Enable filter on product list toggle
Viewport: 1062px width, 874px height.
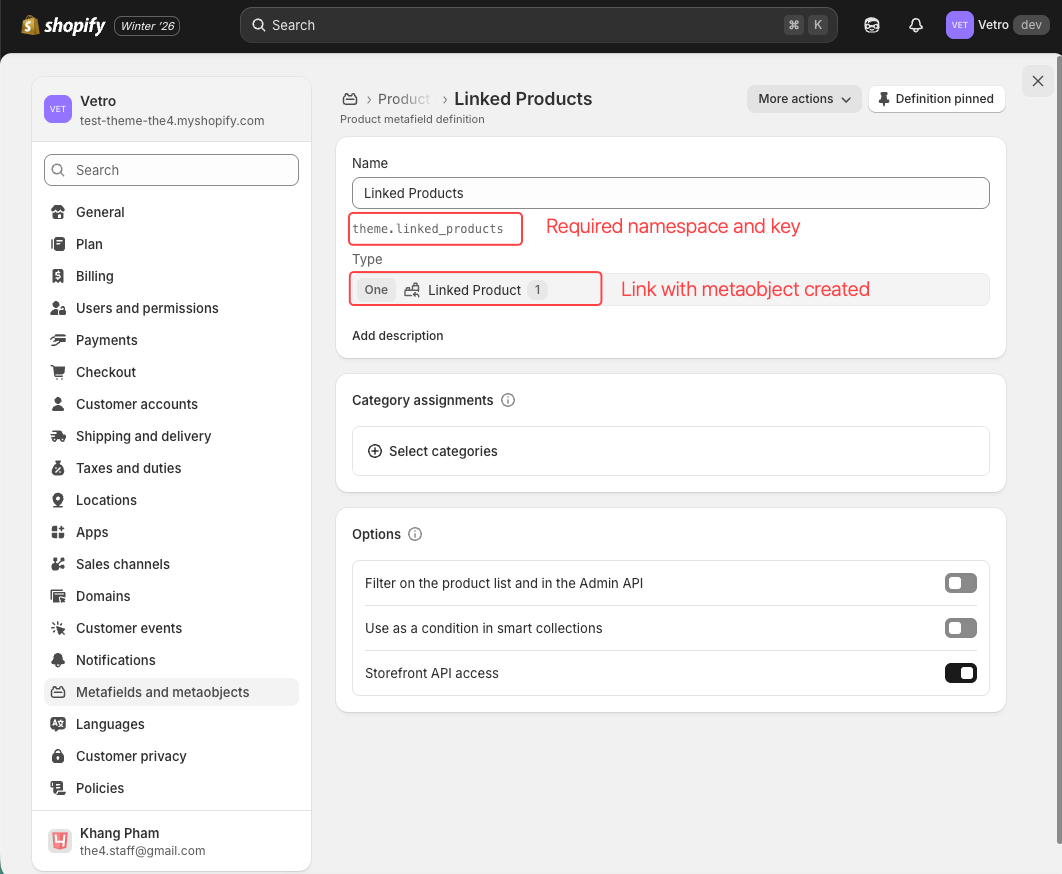pyautogui.click(x=960, y=583)
